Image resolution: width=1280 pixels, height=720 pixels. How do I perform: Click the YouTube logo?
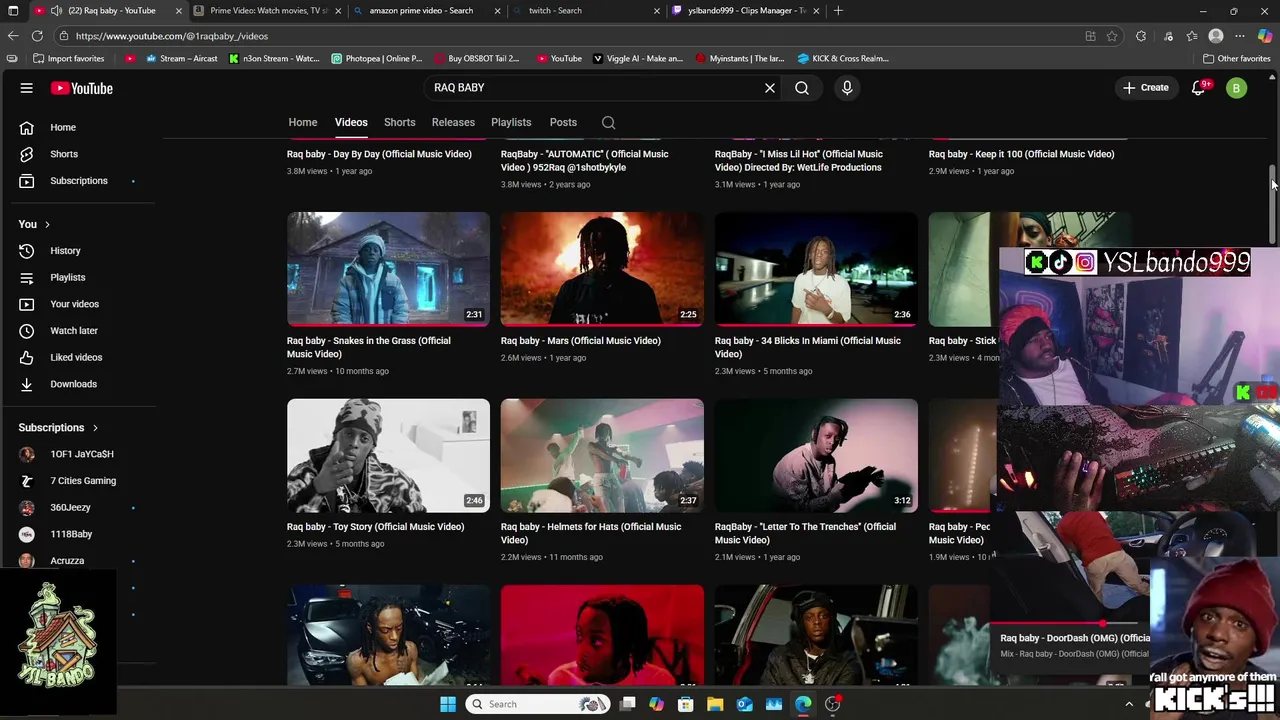tap(82, 88)
